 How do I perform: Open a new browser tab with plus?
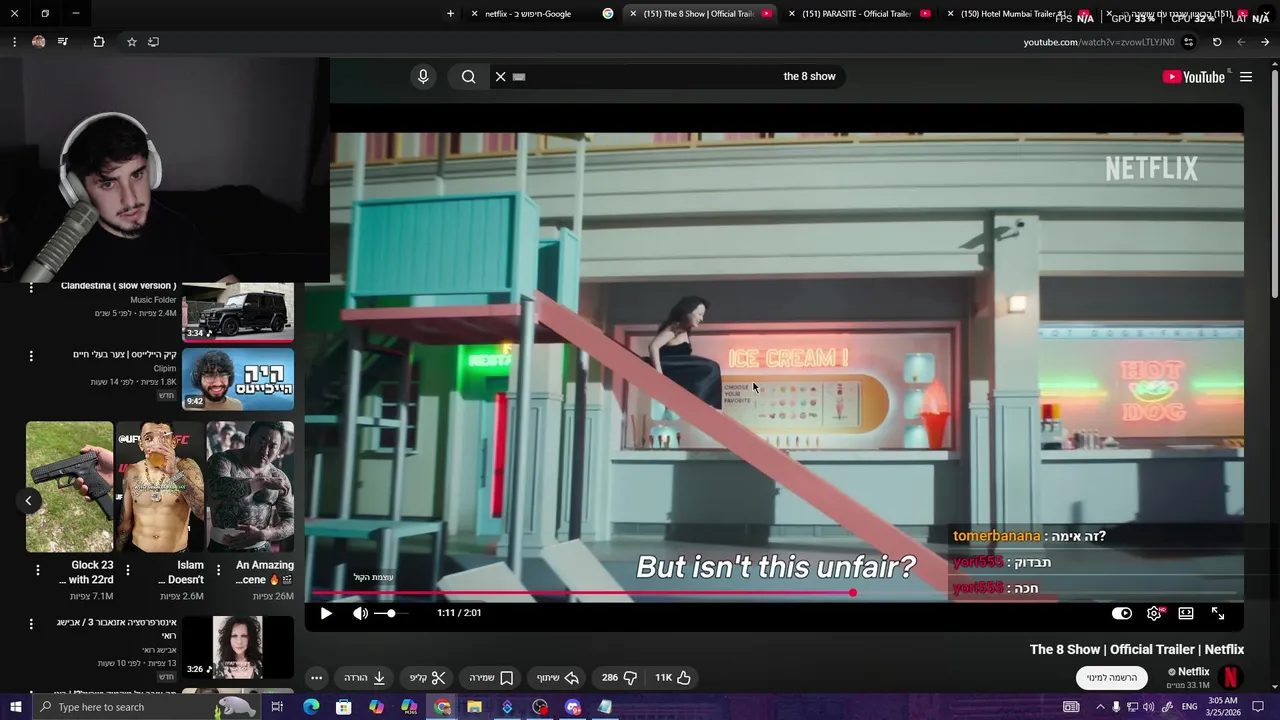pos(450,14)
